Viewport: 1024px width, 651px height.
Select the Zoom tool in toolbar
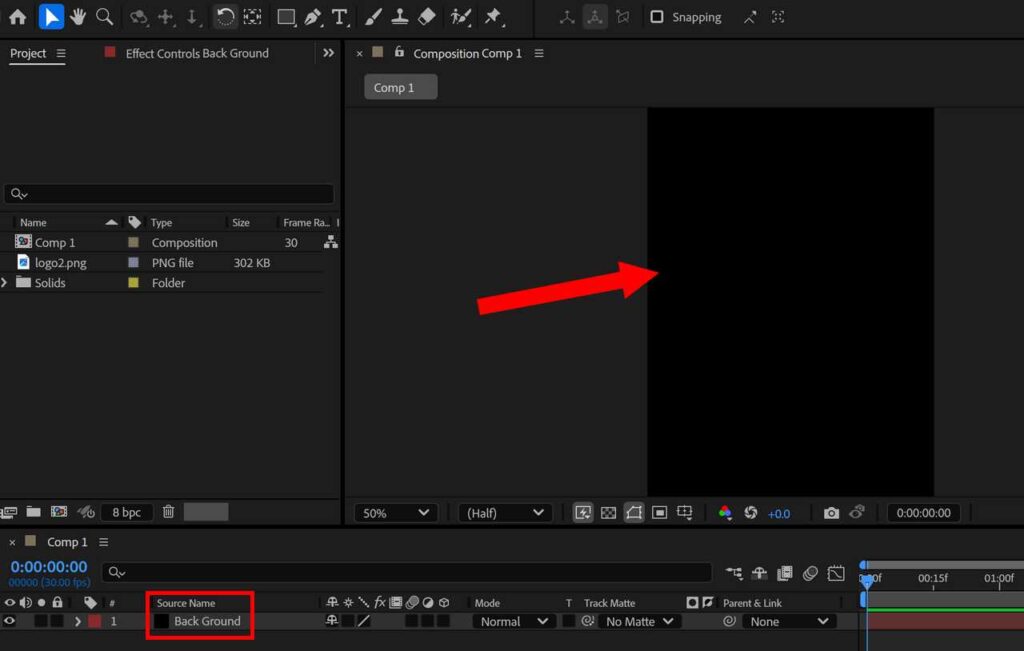pyautogui.click(x=104, y=17)
